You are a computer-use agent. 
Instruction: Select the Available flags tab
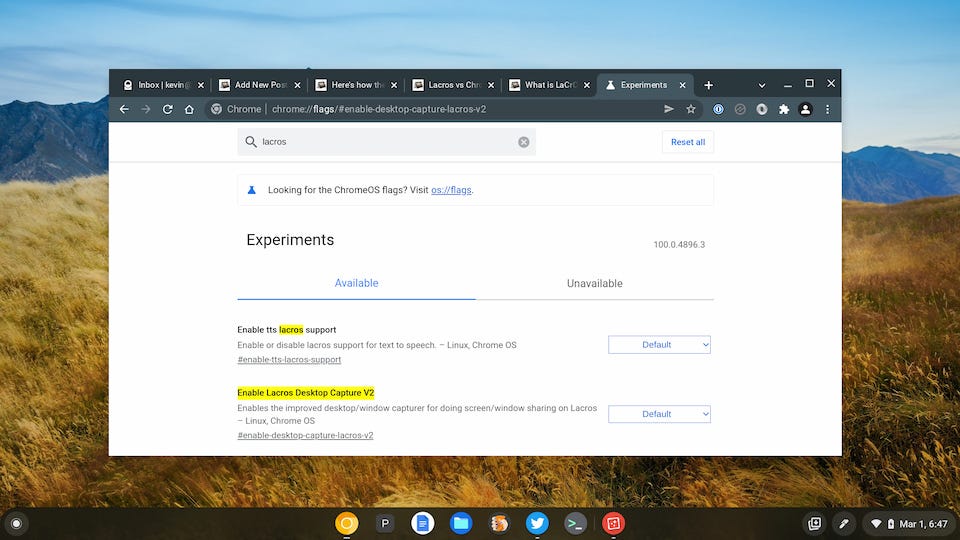(x=356, y=283)
